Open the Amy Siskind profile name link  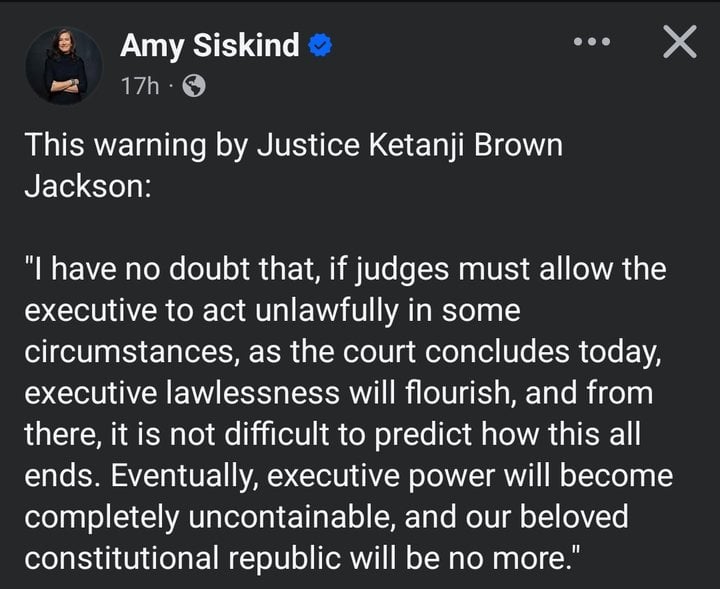[x=209, y=45]
